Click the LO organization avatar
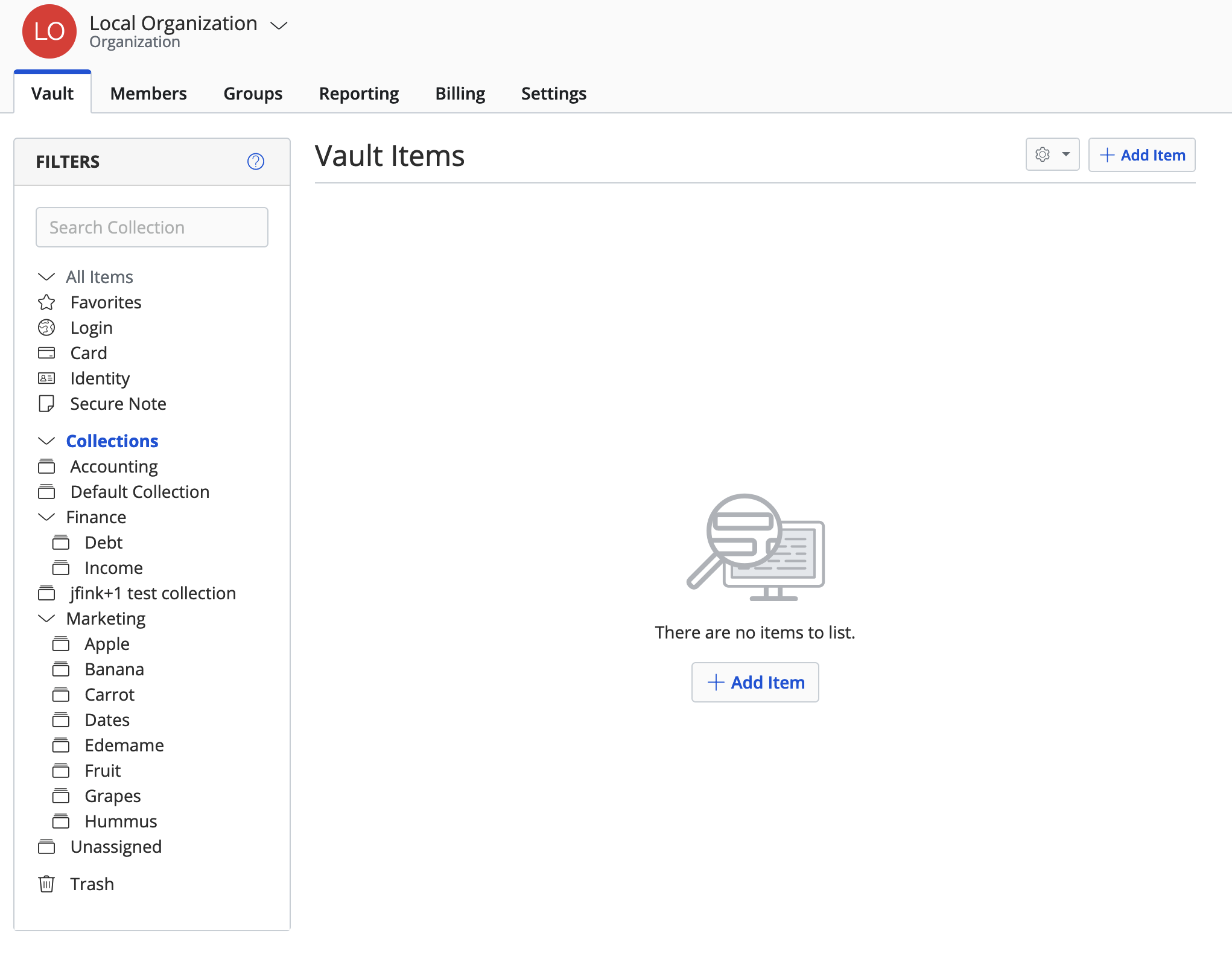1232x962 pixels. tap(49, 31)
